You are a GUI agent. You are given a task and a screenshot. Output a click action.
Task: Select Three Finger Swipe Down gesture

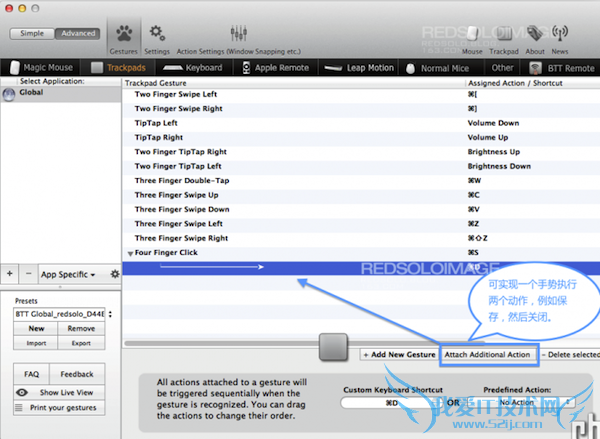(182, 209)
